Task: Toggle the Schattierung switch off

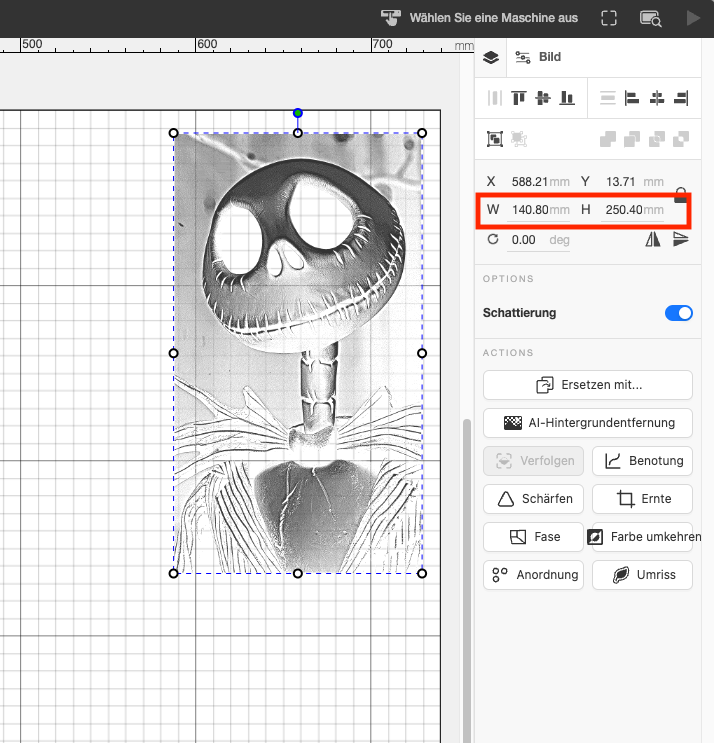Action: click(x=678, y=313)
